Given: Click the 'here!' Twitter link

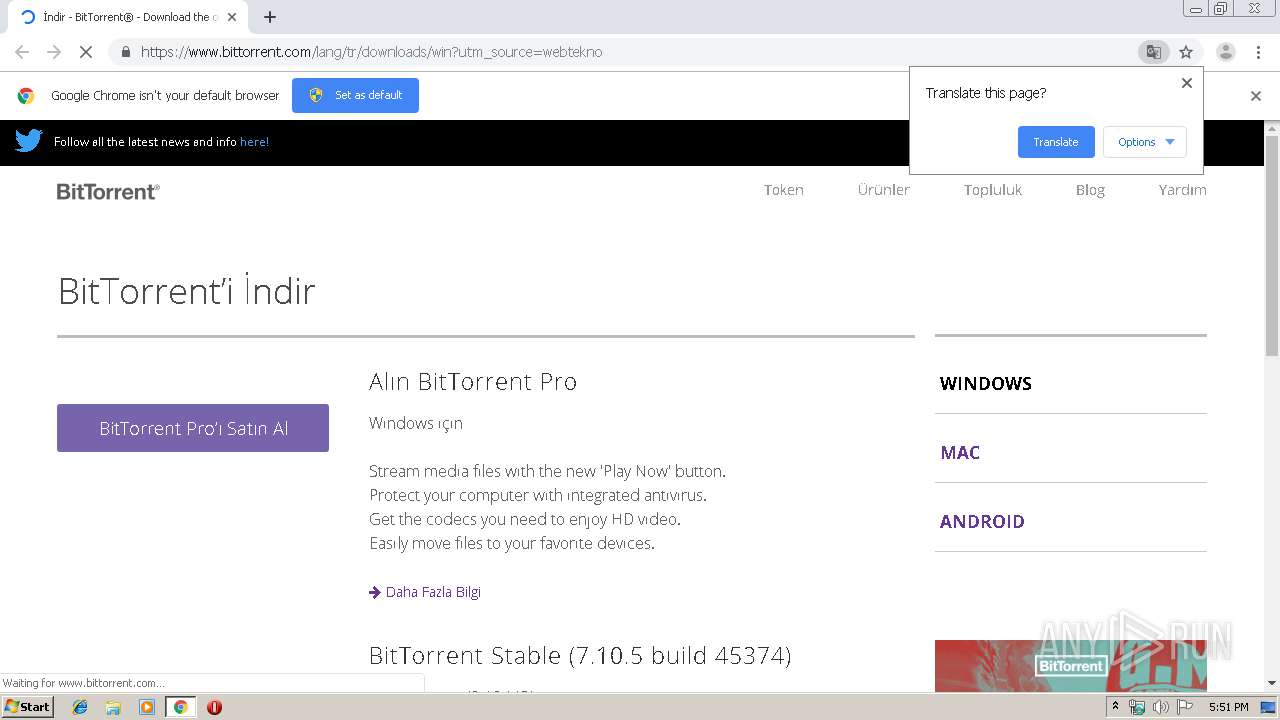Looking at the screenshot, I should coord(254,142).
